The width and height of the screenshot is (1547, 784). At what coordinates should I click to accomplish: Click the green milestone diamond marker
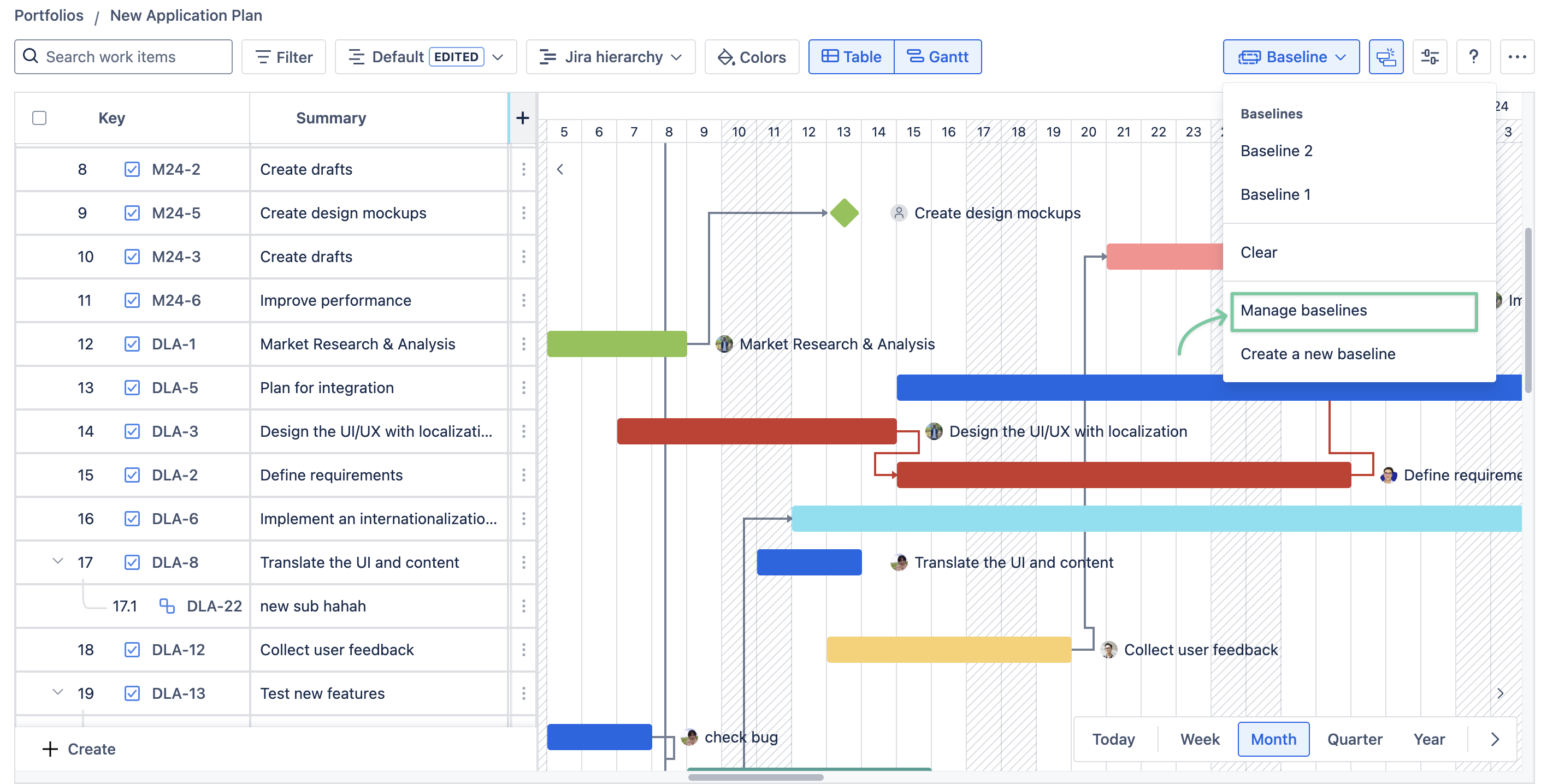[844, 213]
